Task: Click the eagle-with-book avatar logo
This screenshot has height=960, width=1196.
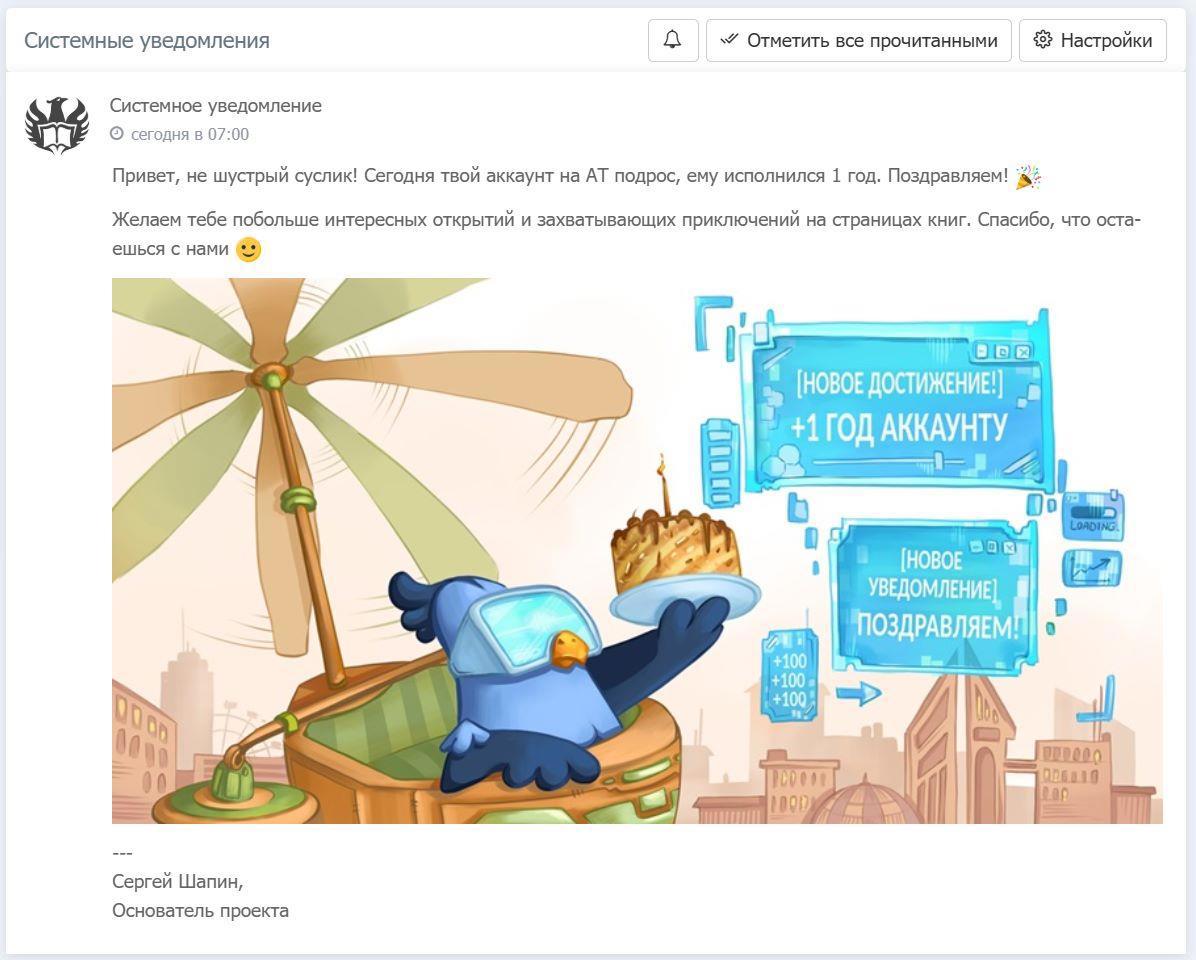Action: pyautogui.click(x=57, y=126)
